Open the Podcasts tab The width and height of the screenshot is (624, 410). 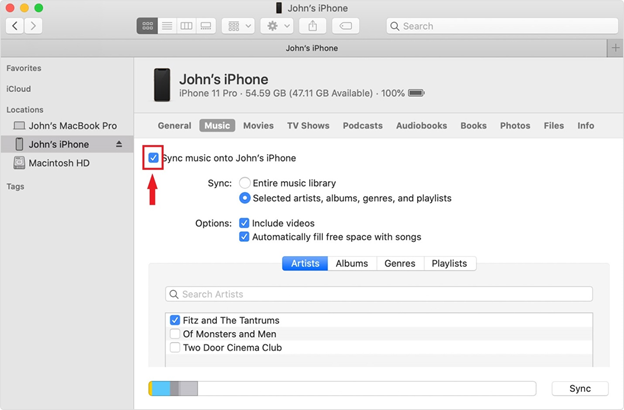click(x=363, y=125)
